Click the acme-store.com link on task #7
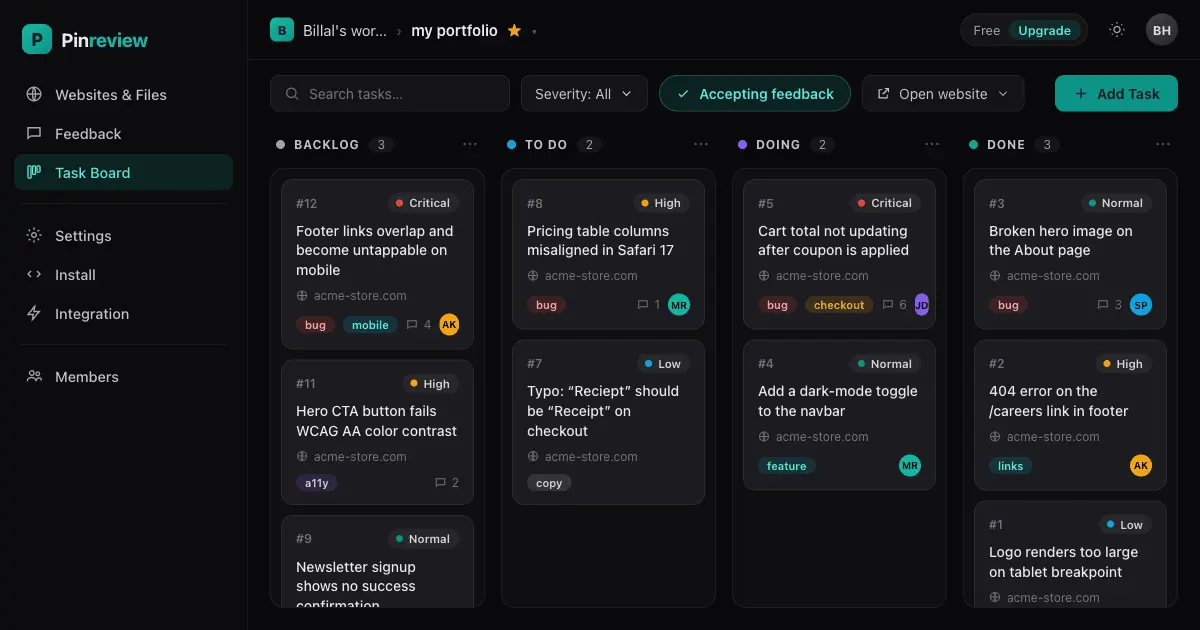This screenshot has height=630, width=1200. [591, 457]
